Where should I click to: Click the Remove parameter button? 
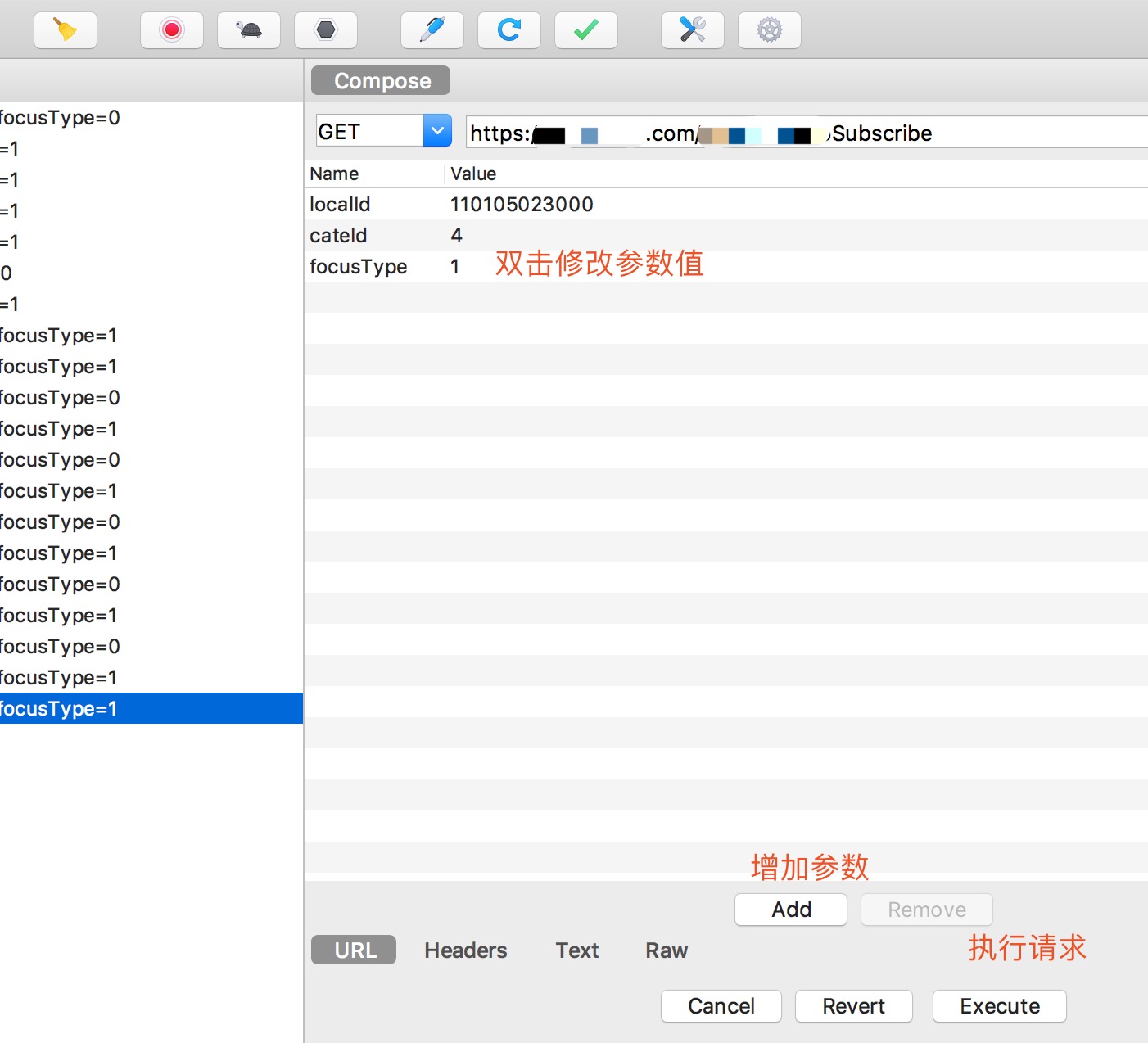point(927,910)
